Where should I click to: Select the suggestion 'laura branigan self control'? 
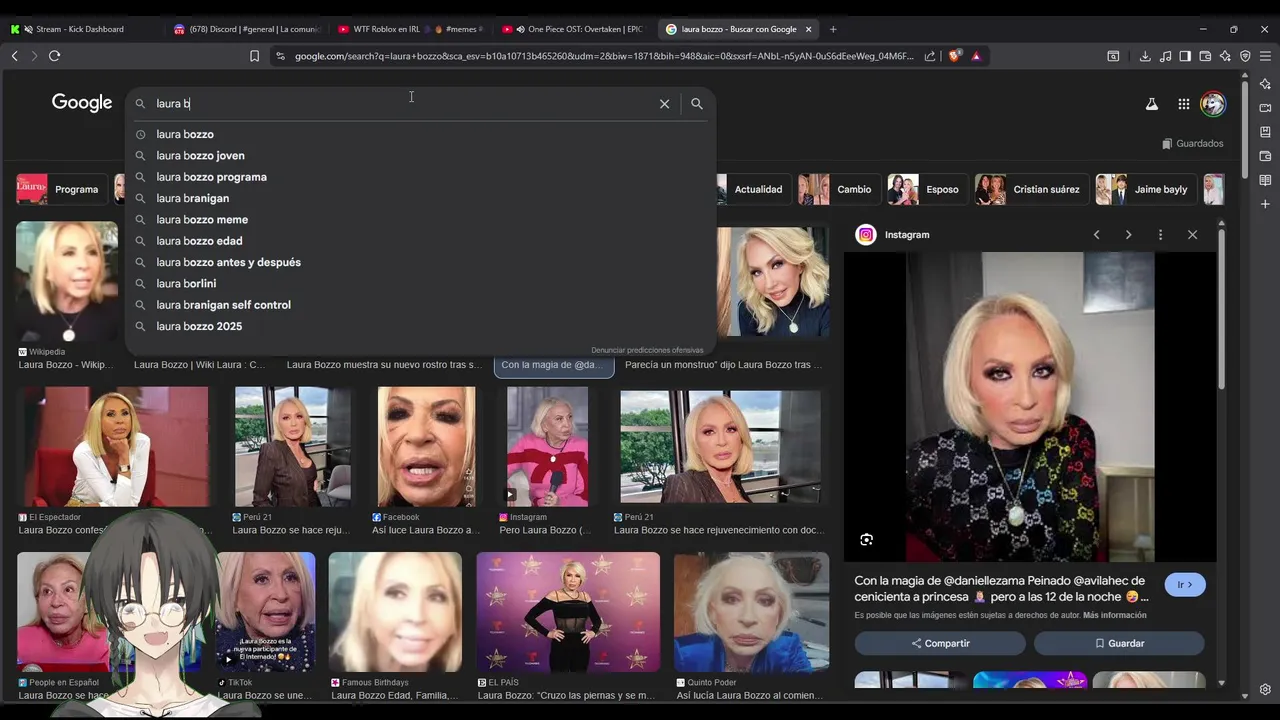(x=420, y=305)
